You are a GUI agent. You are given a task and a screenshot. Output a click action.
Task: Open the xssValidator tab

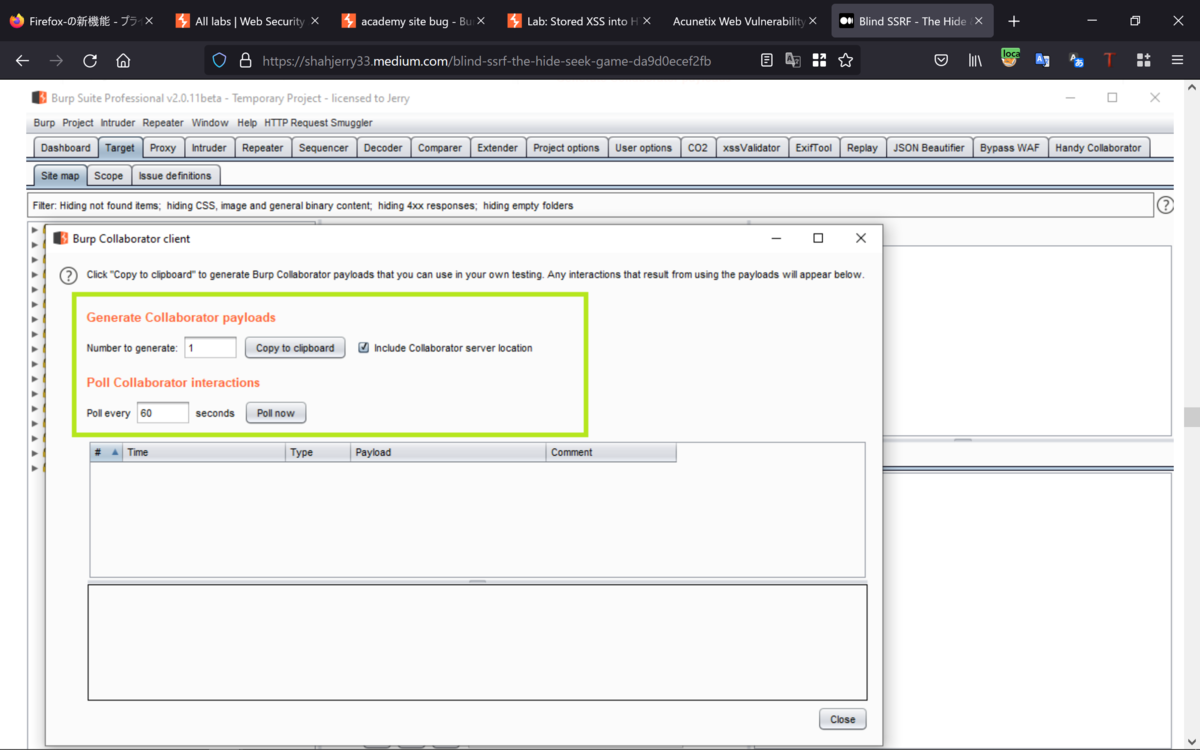(x=751, y=148)
